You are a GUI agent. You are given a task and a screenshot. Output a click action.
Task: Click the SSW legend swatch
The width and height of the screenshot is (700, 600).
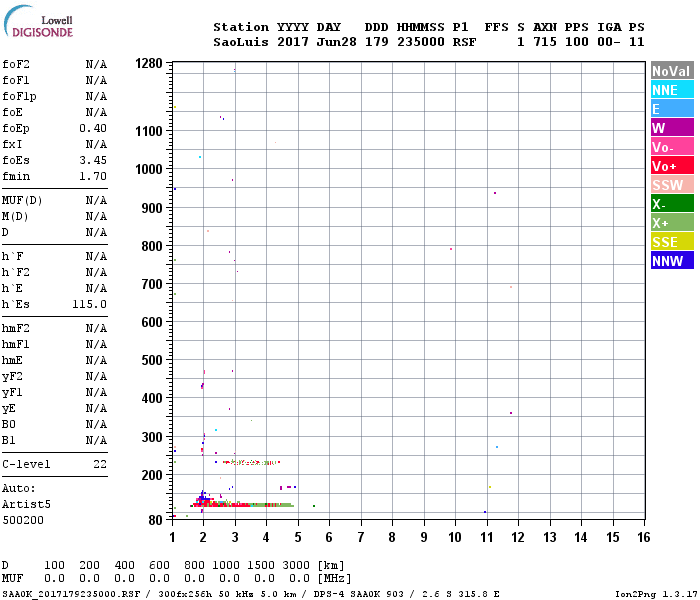click(672, 184)
